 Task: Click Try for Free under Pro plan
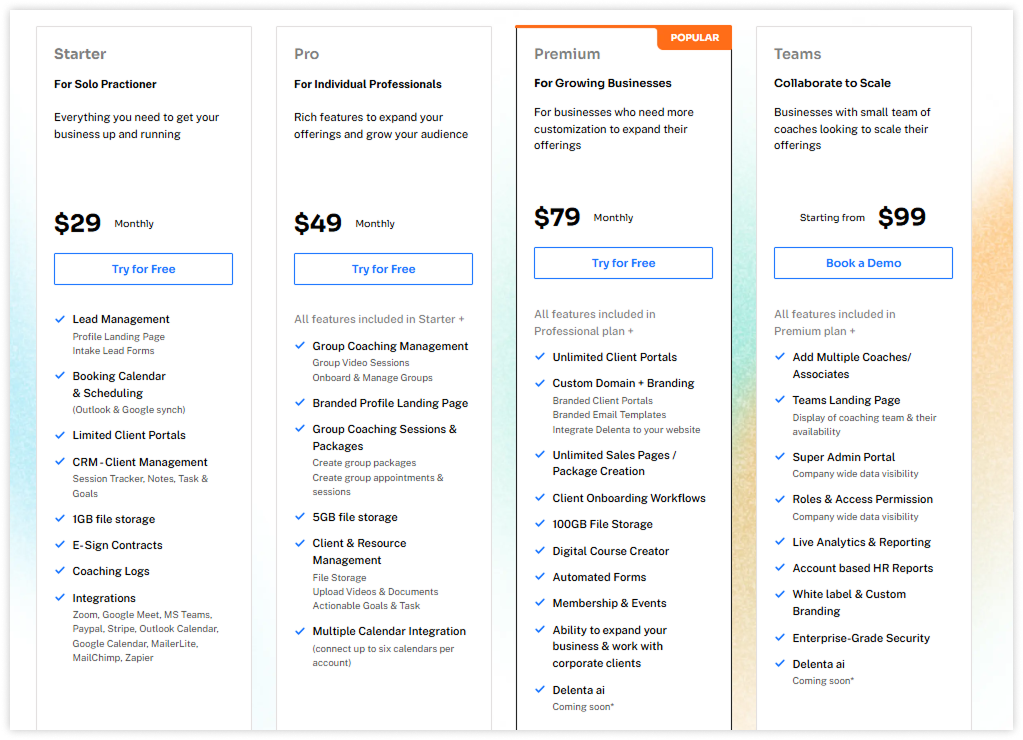coord(384,269)
